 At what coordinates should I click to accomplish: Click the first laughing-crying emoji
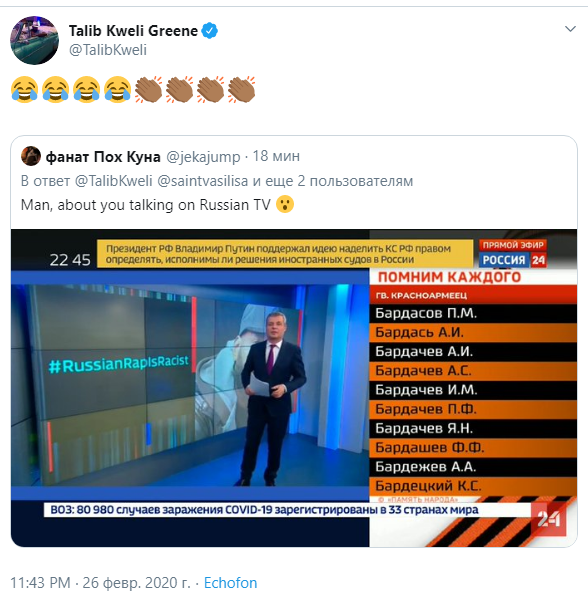[24, 89]
